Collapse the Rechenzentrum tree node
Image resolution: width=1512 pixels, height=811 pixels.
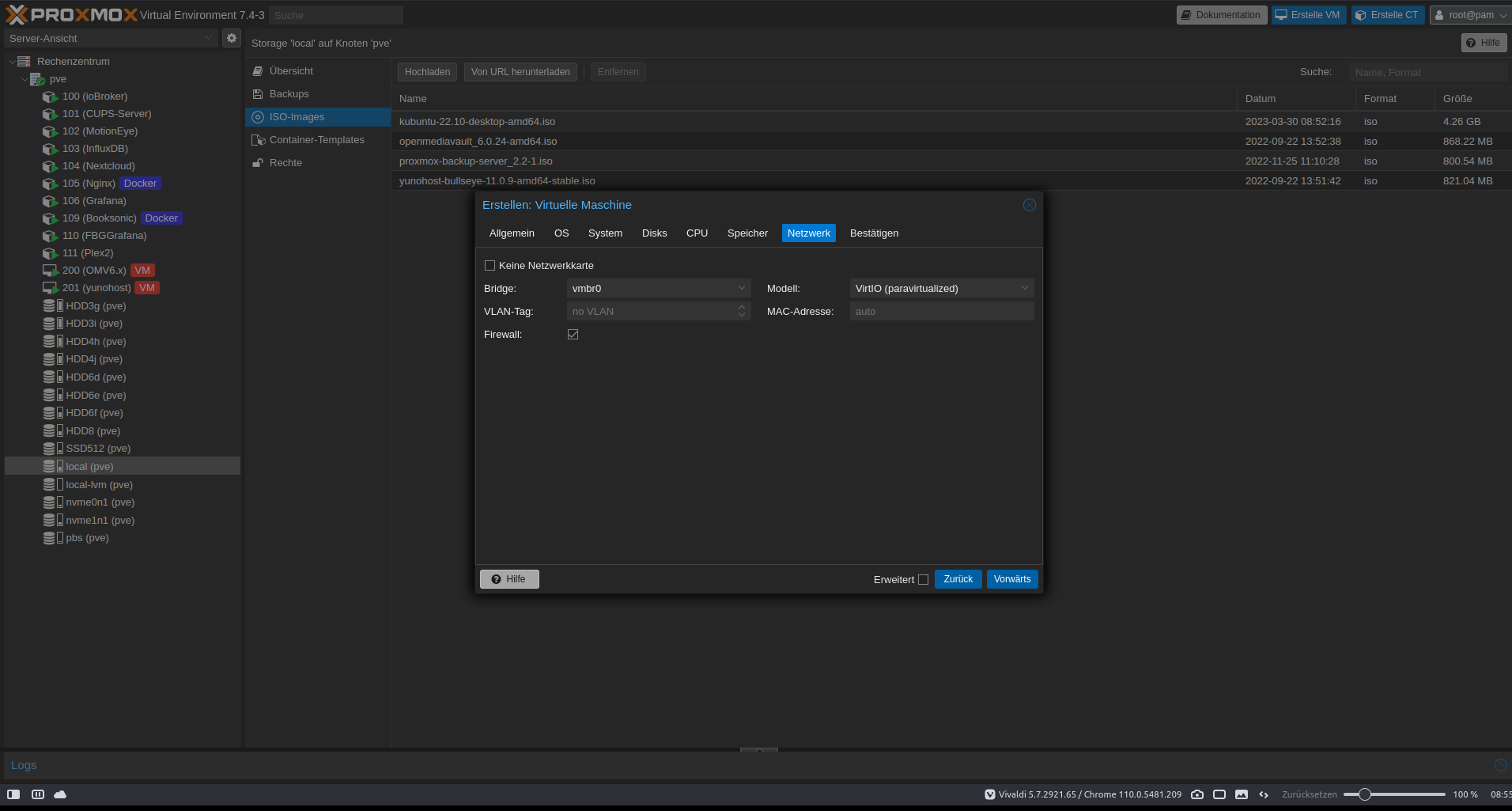click(x=11, y=62)
